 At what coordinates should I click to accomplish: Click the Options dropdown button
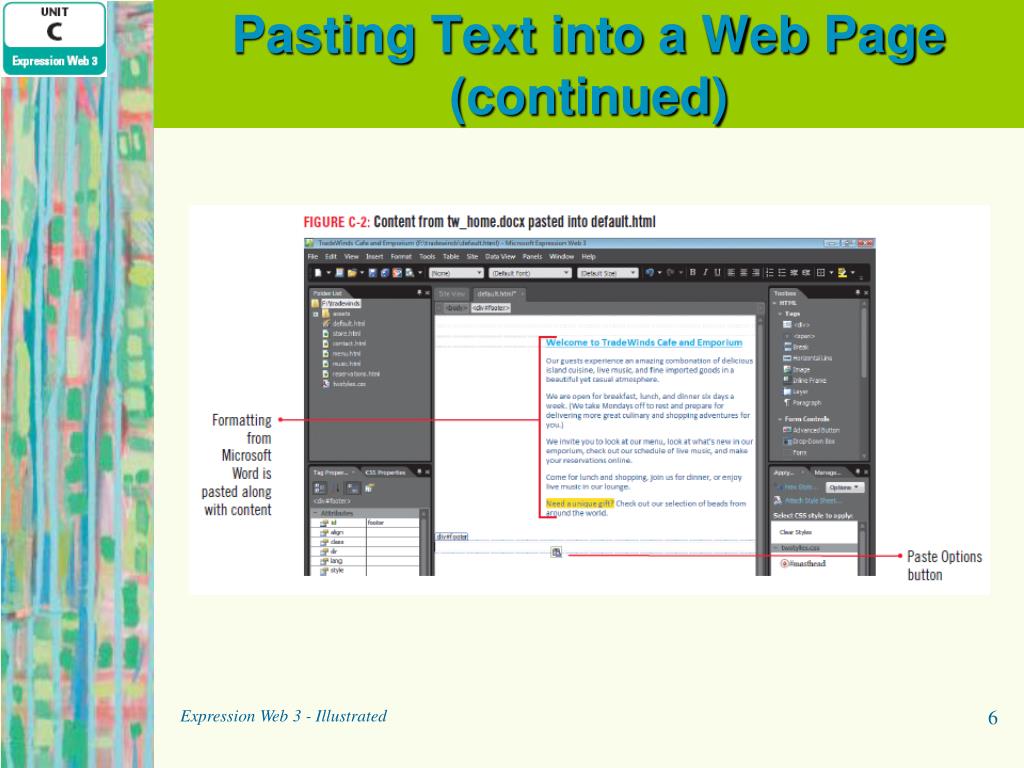point(844,488)
